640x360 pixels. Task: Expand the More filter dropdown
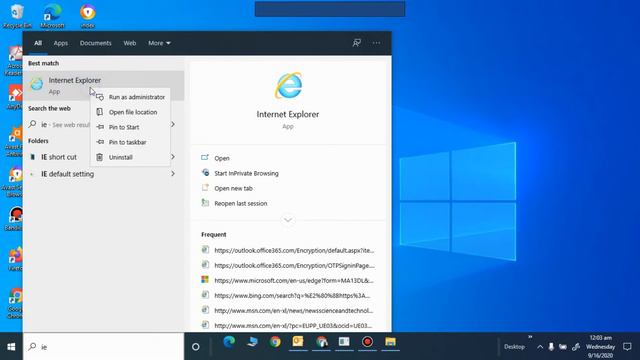[159, 43]
